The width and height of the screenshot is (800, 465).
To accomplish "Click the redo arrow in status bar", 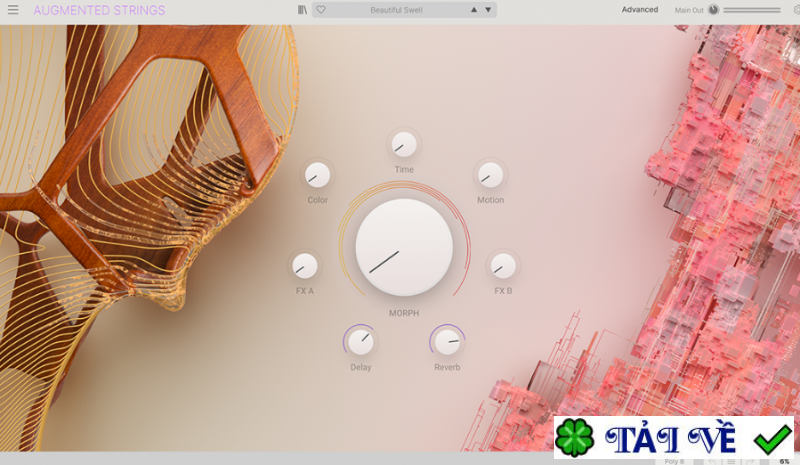I will pyautogui.click(x=749, y=461).
